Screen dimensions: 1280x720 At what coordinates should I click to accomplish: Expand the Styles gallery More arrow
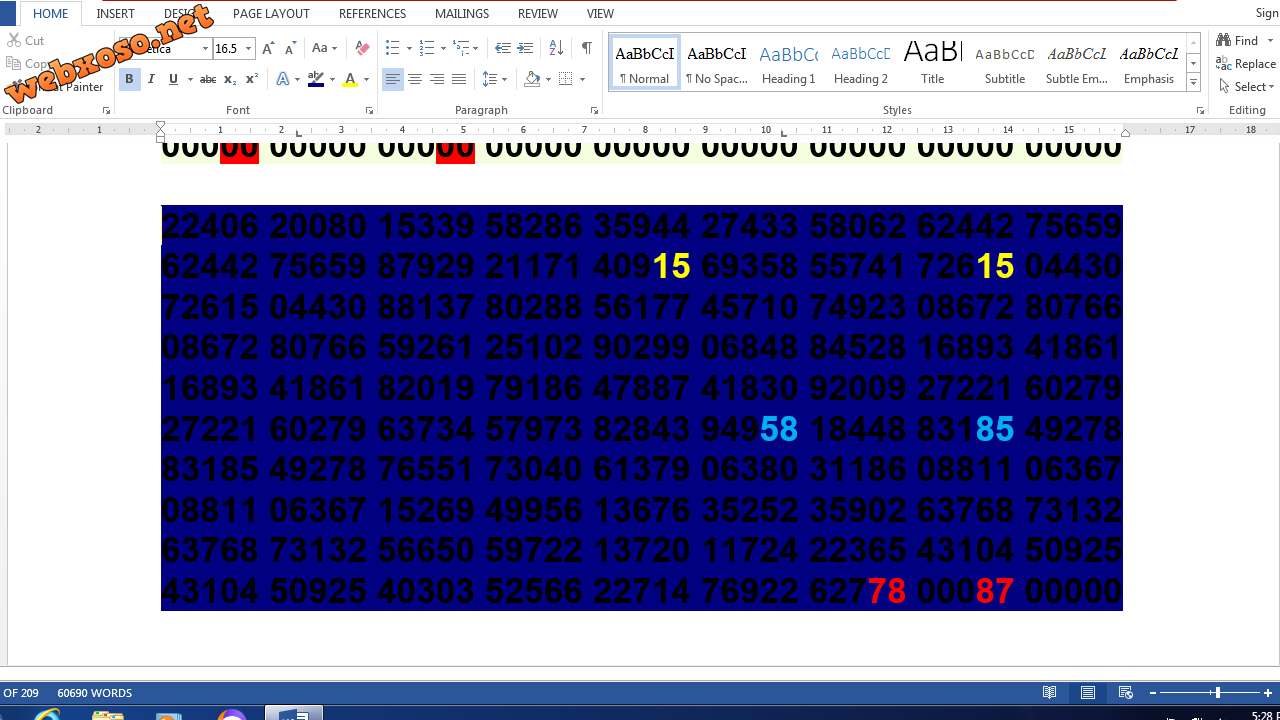coord(1193,83)
